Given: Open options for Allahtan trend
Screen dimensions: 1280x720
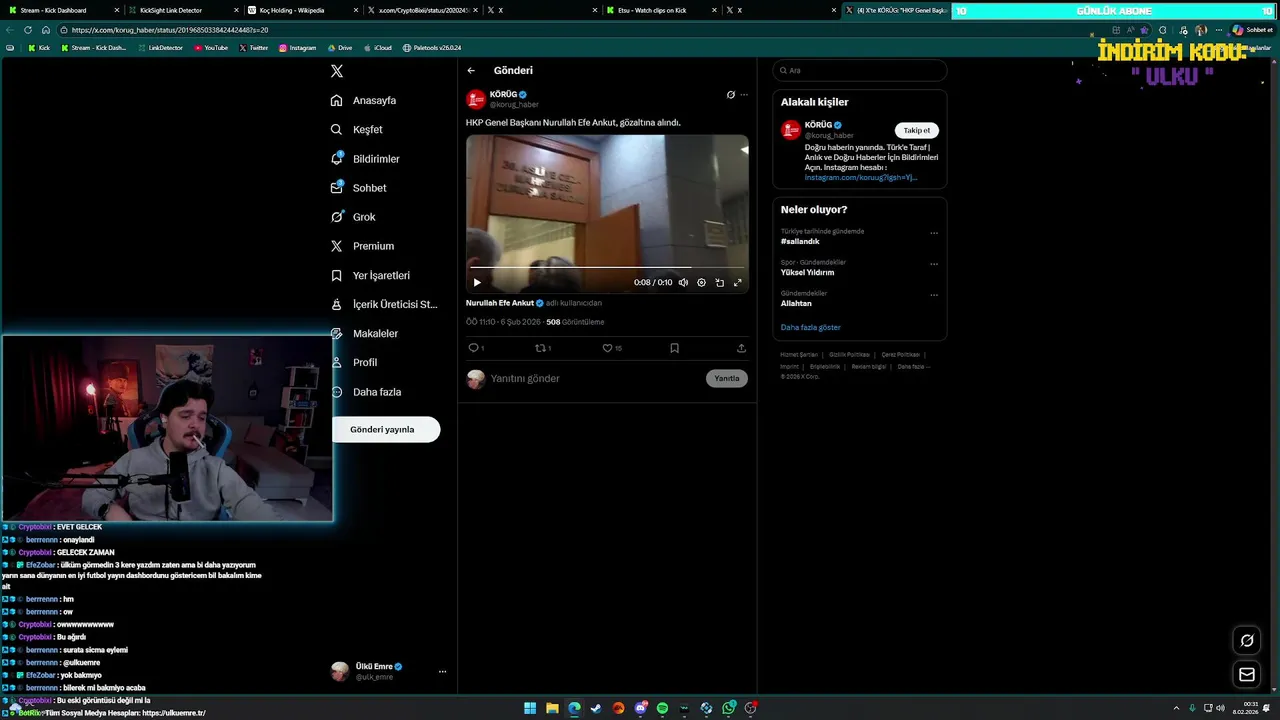Looking at the screenshot, I should pyautogui.click(x=934, y=295).
